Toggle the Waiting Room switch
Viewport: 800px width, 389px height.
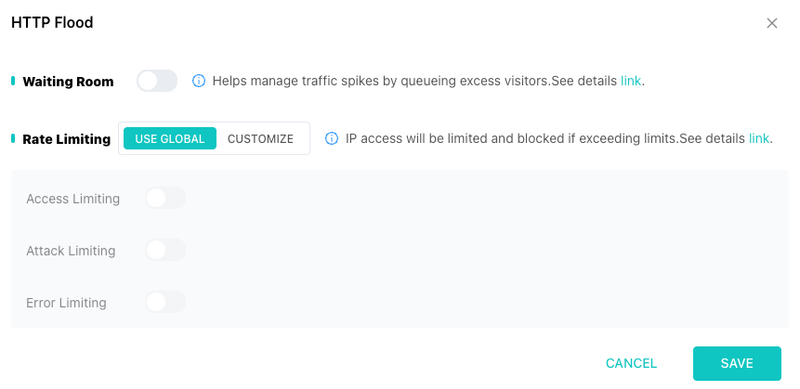(157, 81)
